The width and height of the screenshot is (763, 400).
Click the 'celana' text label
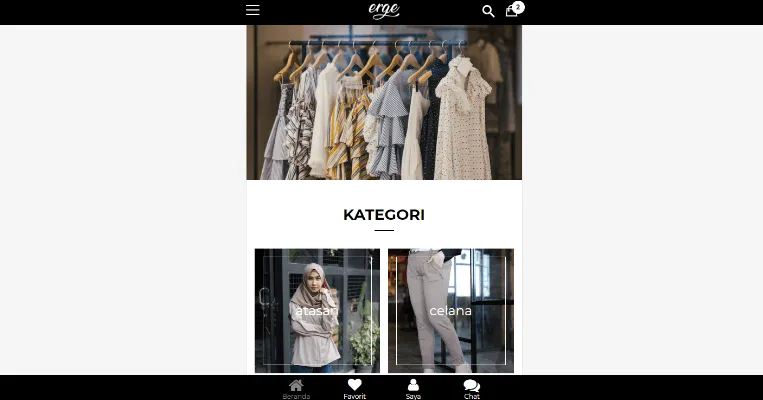pyautogui.click(x=451, y=311)
